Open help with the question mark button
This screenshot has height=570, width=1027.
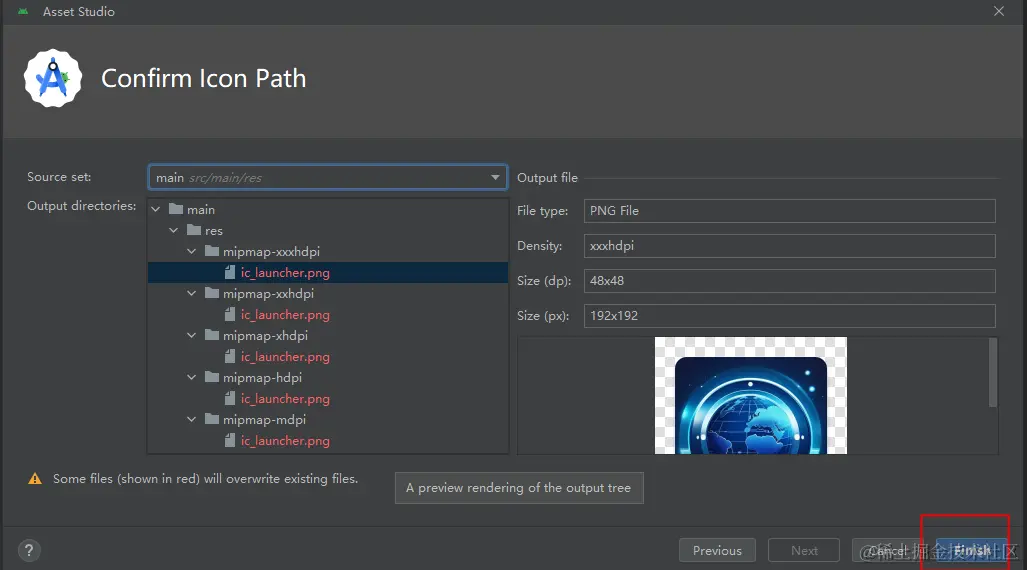coord(29,550)
